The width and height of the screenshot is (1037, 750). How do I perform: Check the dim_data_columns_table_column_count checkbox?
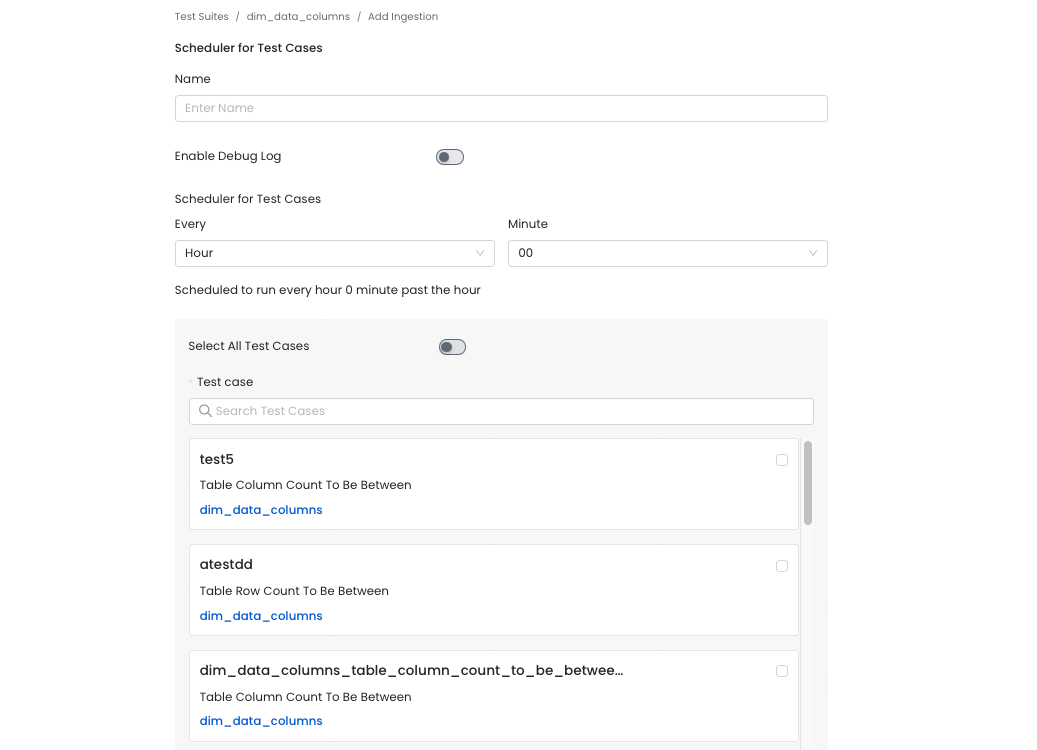(782, 671)
